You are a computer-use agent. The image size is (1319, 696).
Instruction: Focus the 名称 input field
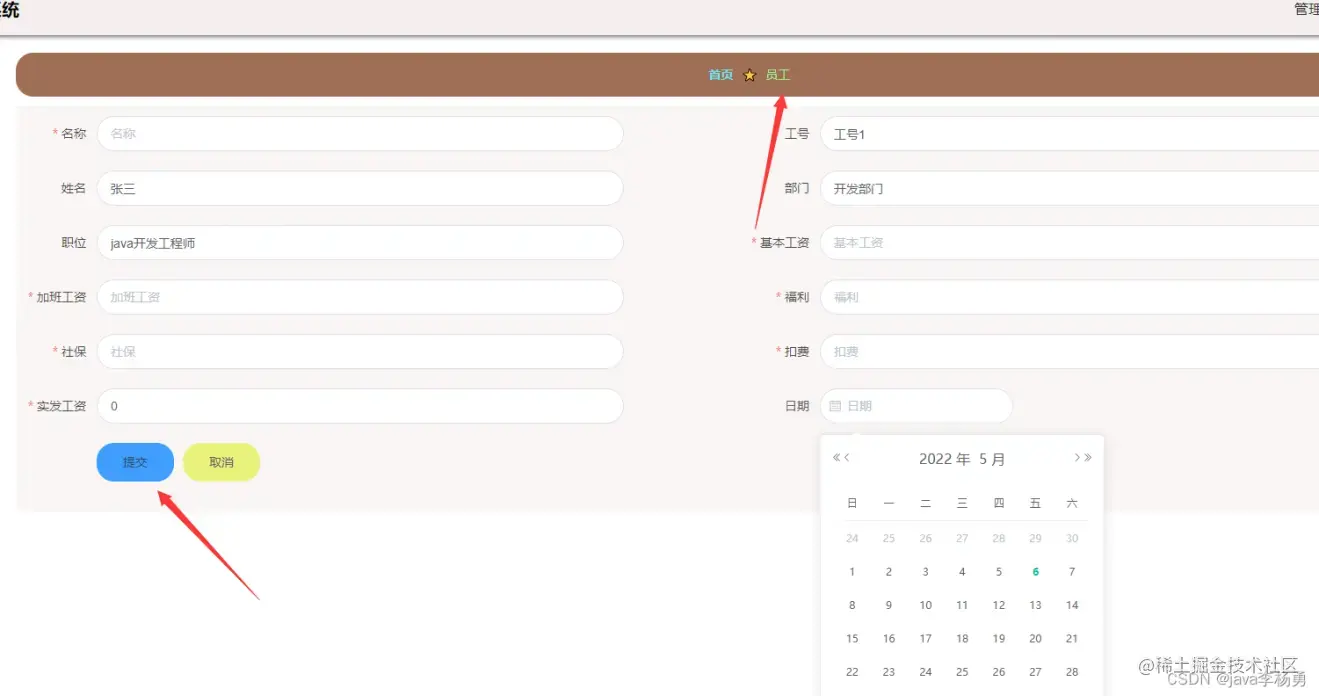click(360, 133)
